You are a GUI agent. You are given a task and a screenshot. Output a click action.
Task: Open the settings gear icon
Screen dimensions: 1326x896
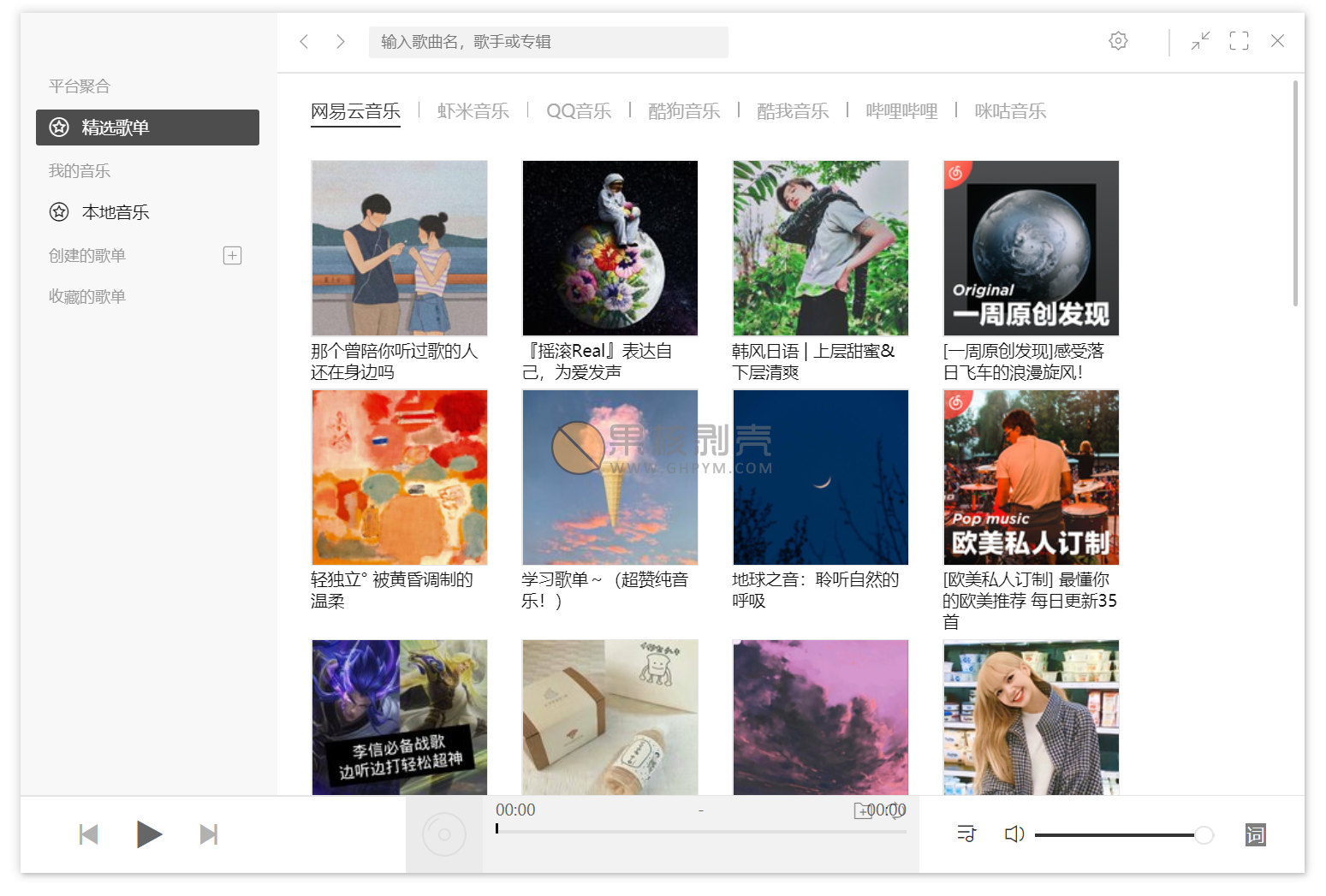click(x=1118, y=40)
